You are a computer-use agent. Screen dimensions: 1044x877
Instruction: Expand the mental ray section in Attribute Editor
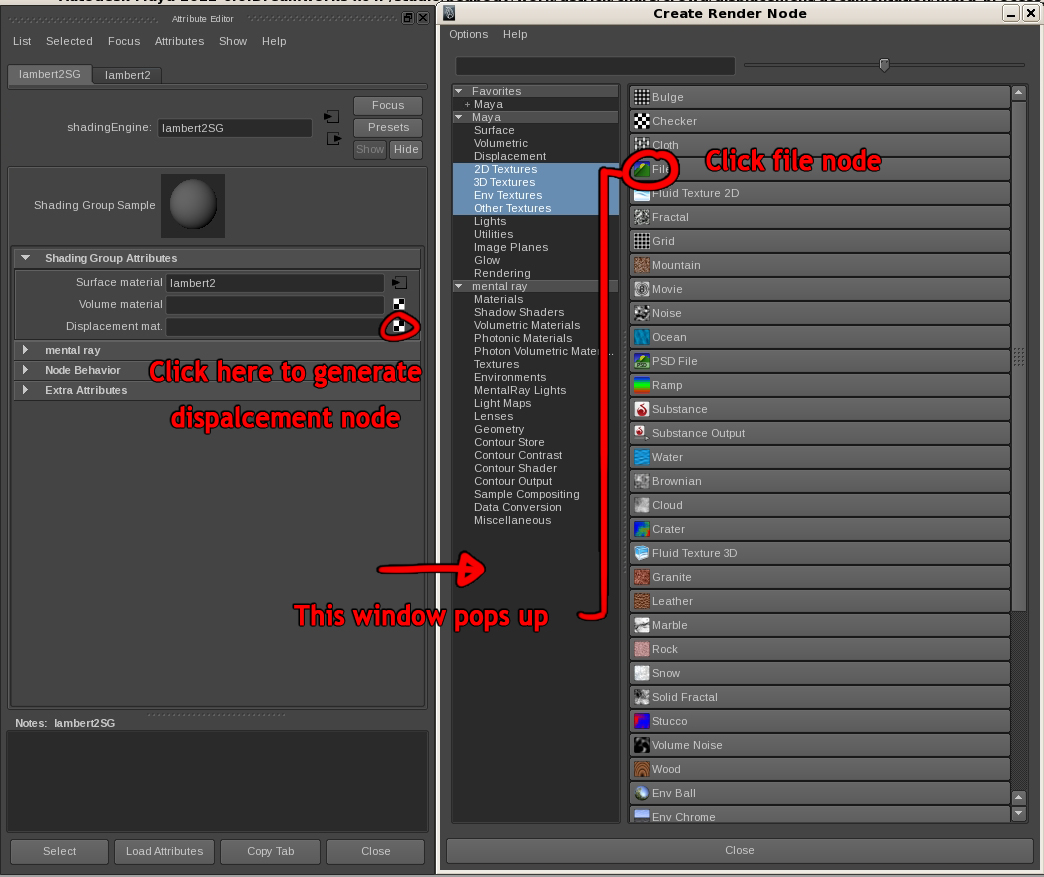pyautogui.click(x=25, y=350)
